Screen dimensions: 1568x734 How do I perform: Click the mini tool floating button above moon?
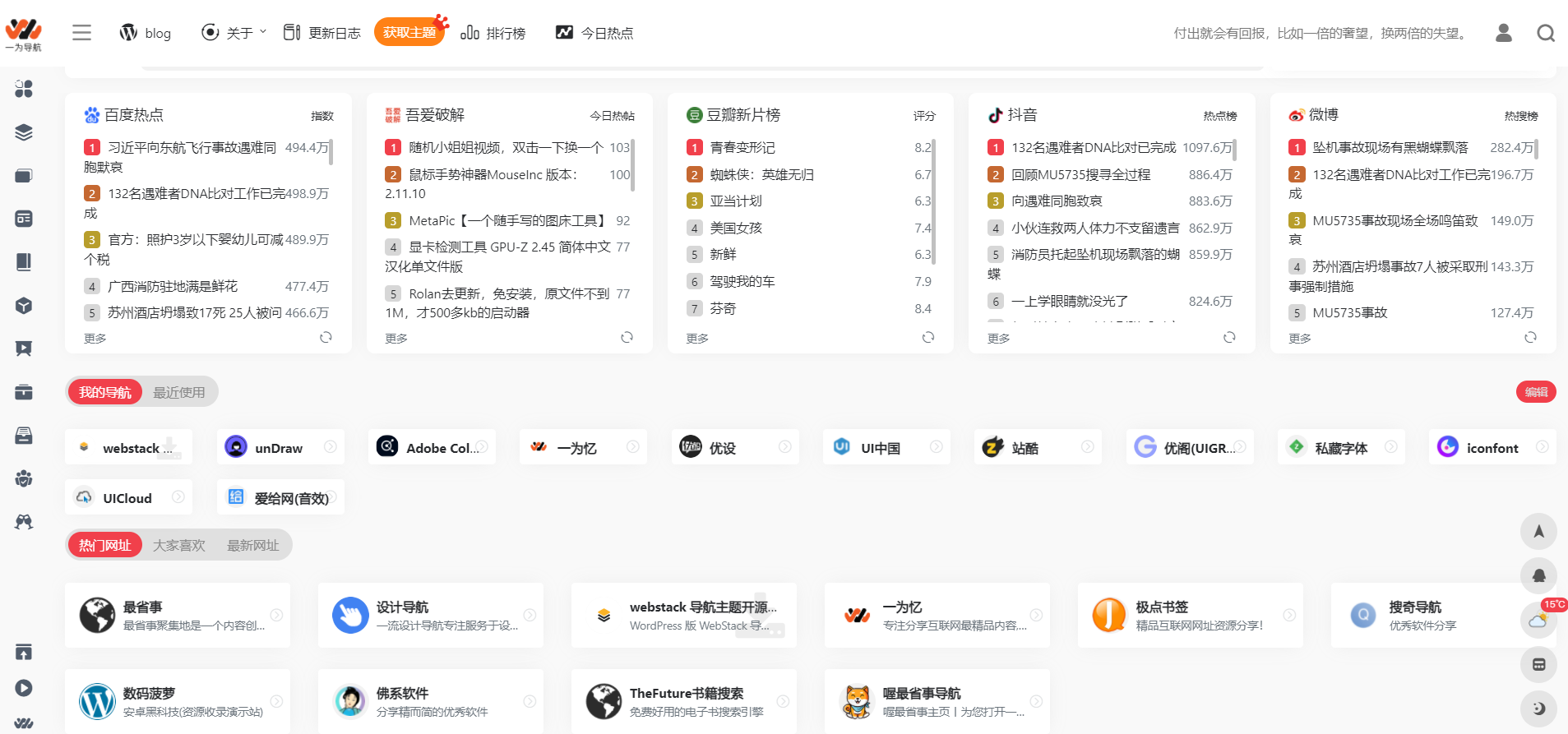pyautogui.click(x=1538, y=664)
